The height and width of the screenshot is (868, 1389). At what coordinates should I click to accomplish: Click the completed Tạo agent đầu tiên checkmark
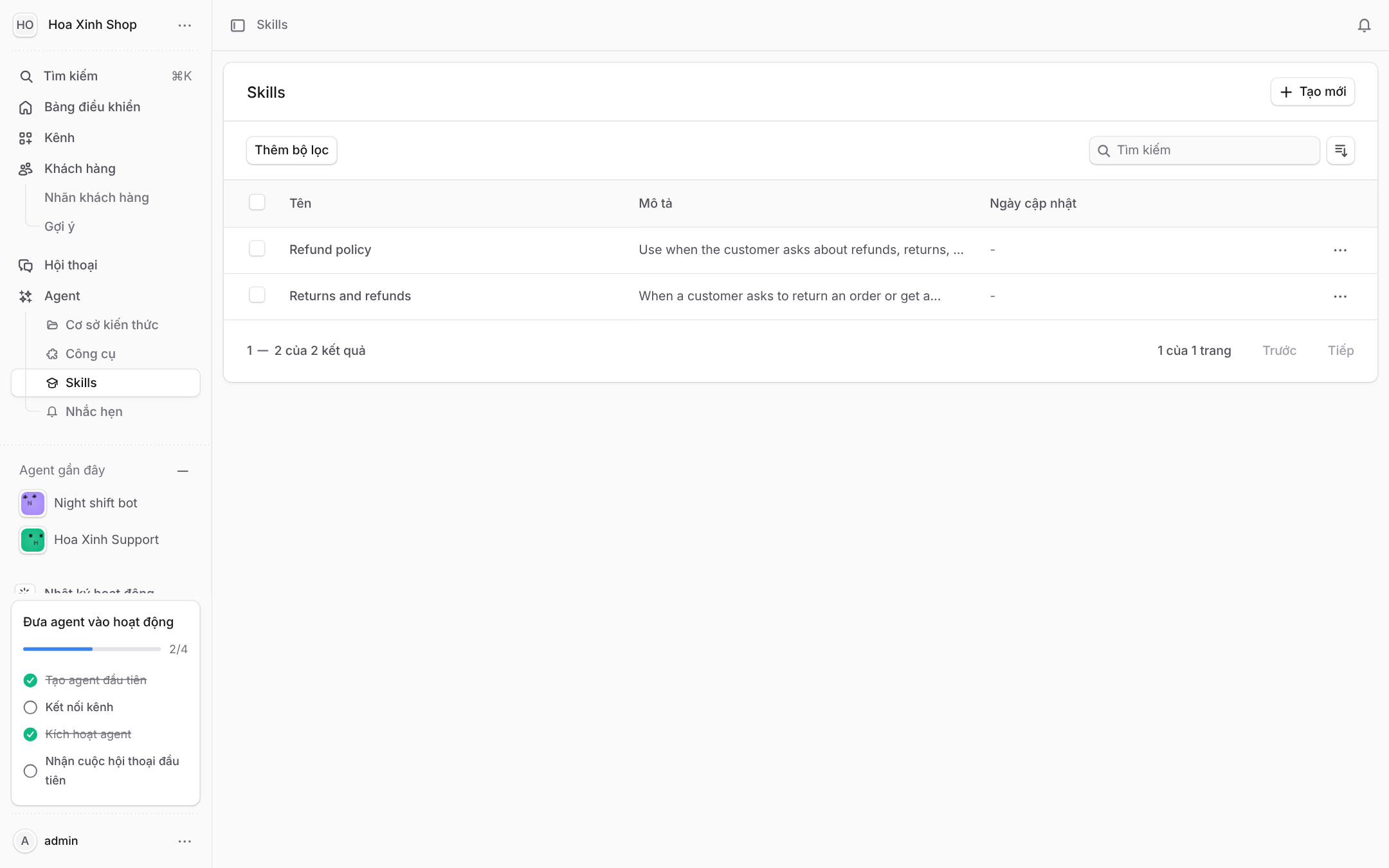coord(30,680)
